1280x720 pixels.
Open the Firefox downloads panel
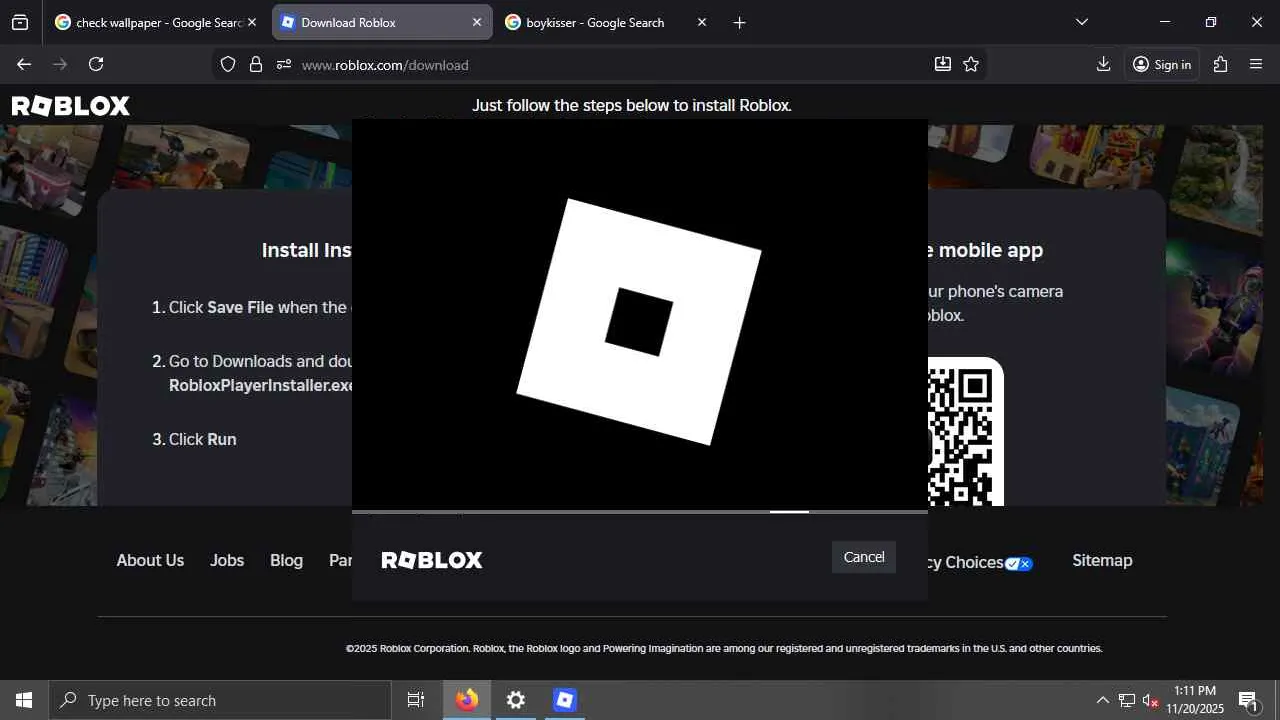[x=1103, y=64]
